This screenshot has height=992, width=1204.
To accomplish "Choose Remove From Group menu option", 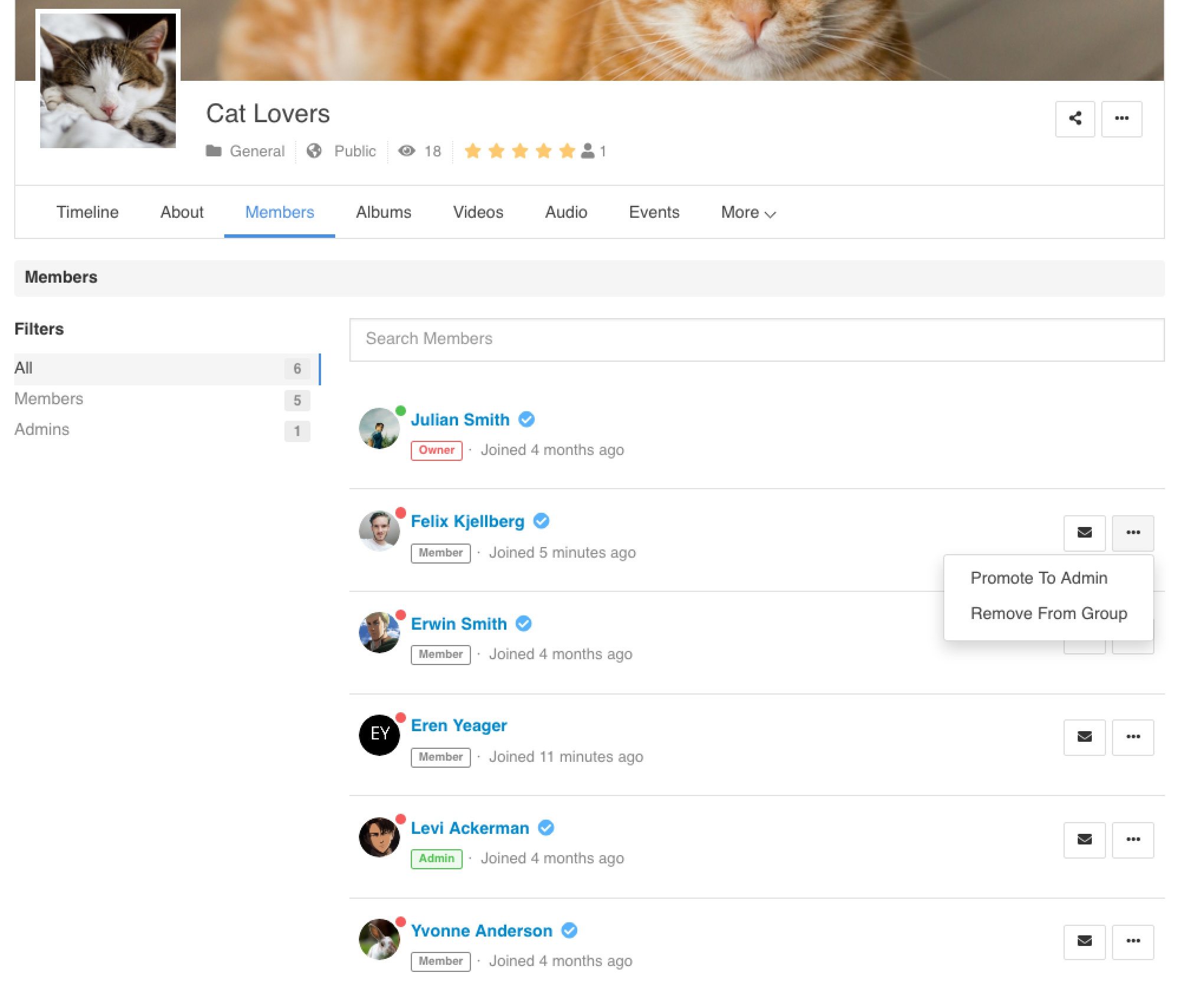I will coord(1049,613).
